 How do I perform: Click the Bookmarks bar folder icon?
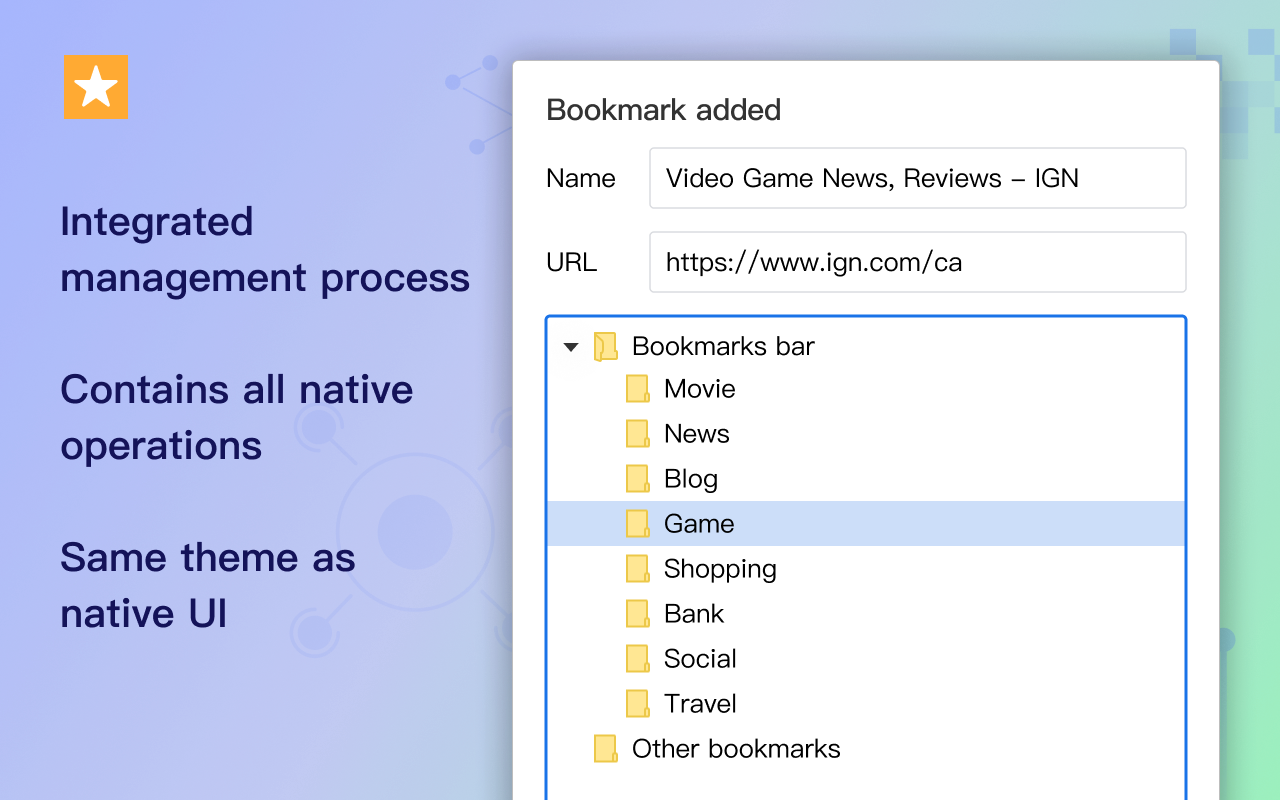(606, 347)
